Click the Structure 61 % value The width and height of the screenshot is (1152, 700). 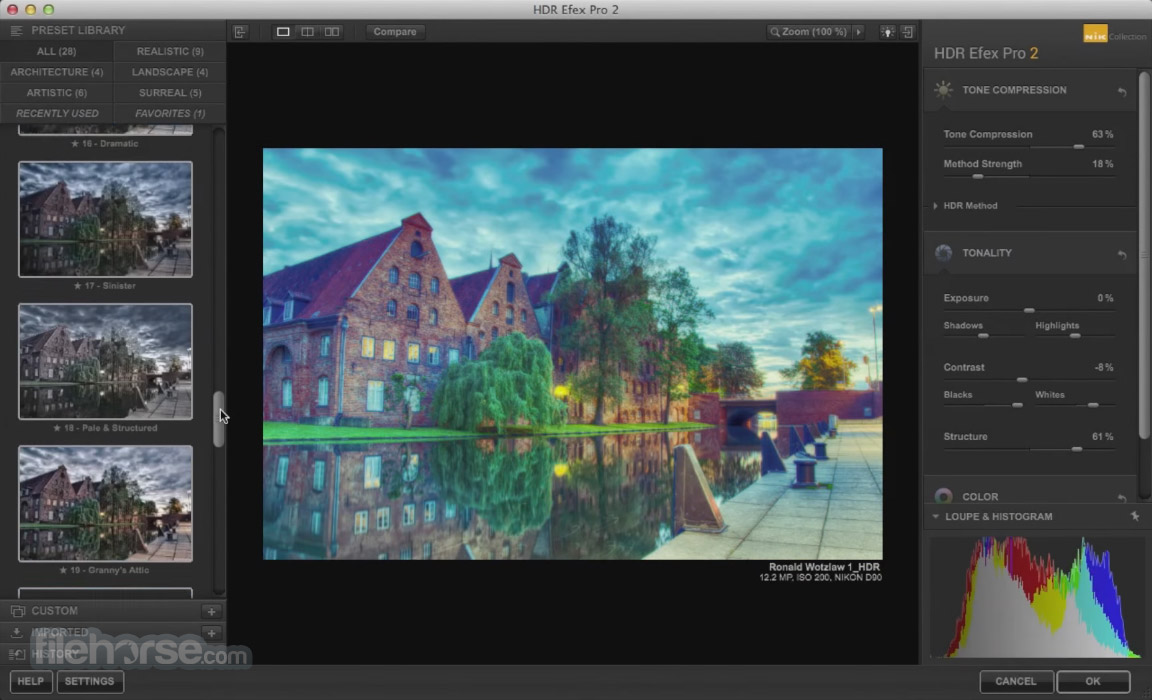coord(1102,436)
